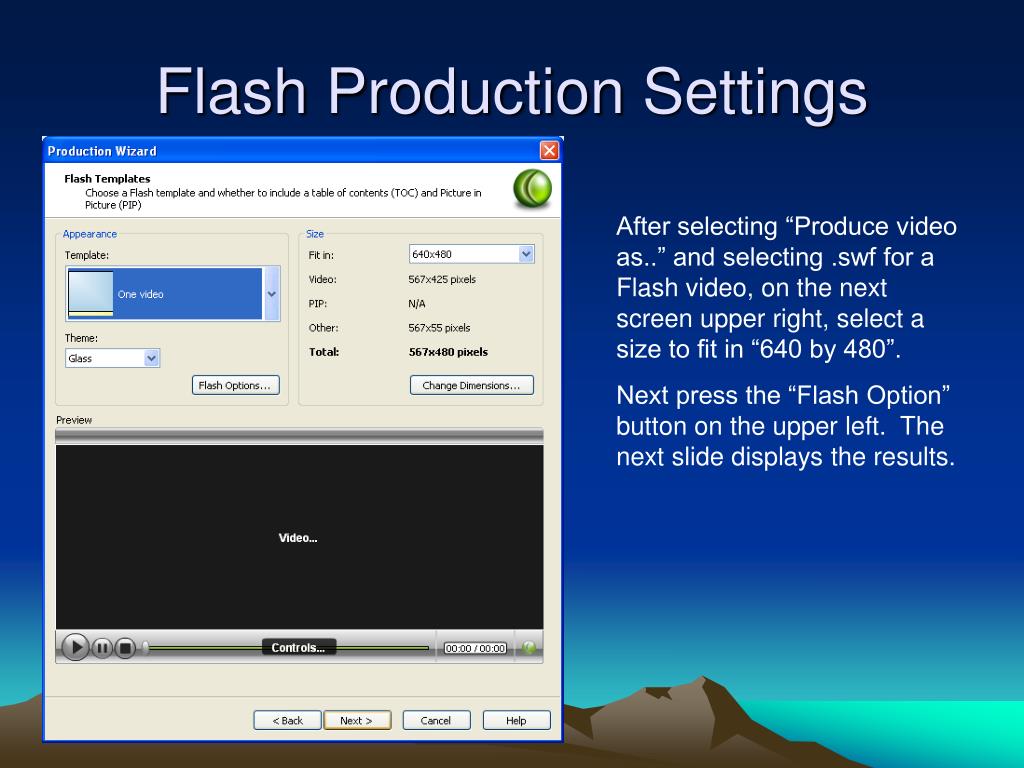This screenshot has height=768, width=1024.
Task: Click the Change Dimensions button
Action: tap(472, 385)
